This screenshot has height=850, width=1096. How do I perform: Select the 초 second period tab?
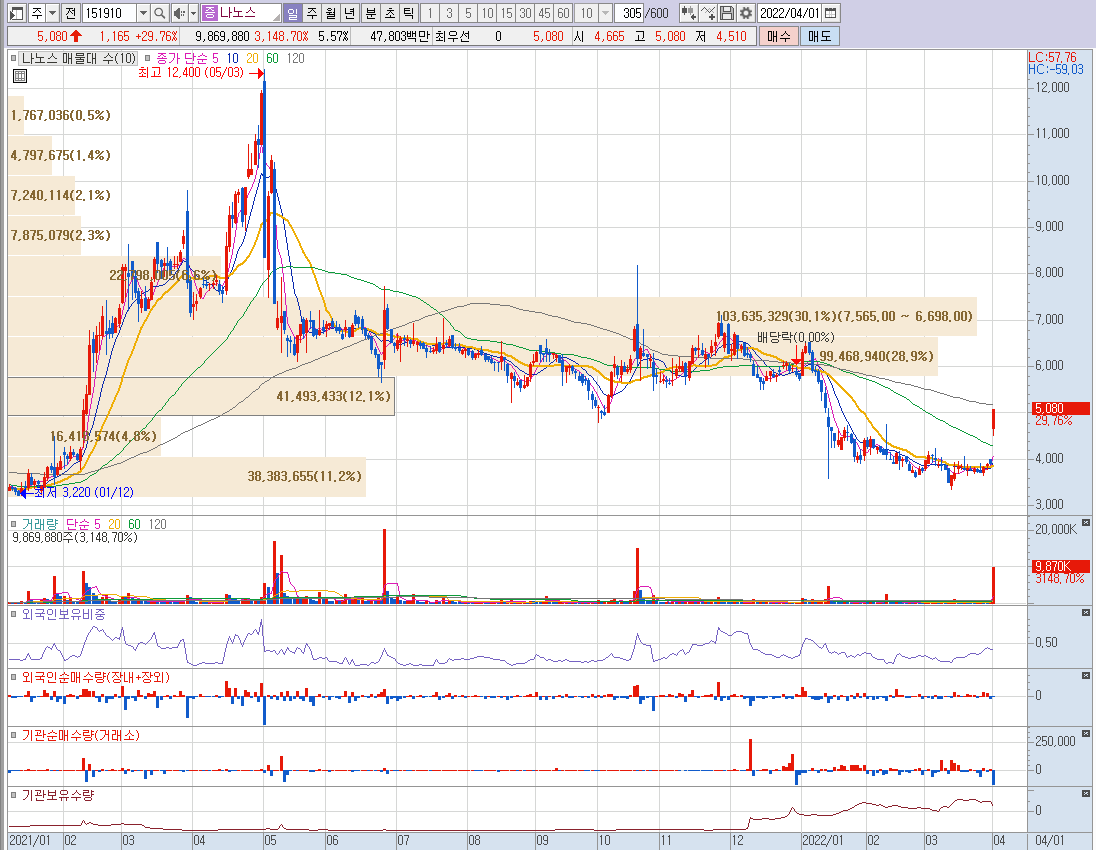pyautogui.click(x=389, y=13)
